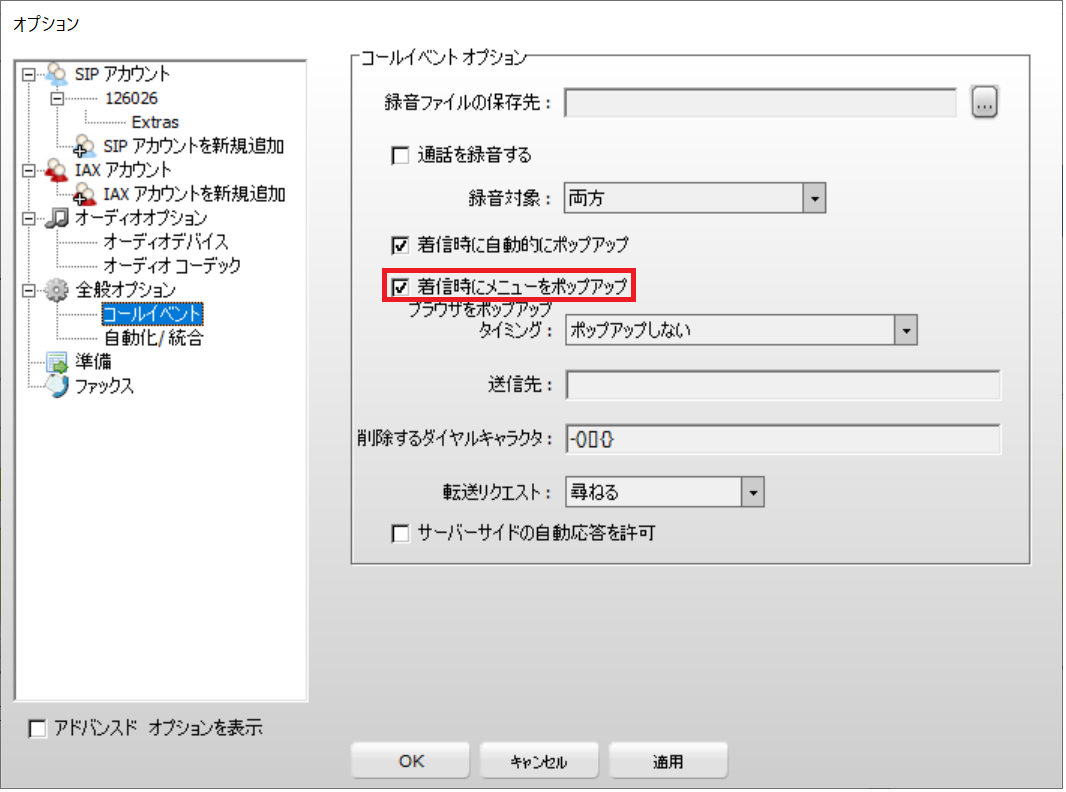The width and height of the screenshot is (1066, 792).
Task: Select オーディオデバイス in the tree
Action: click(166, 242)
